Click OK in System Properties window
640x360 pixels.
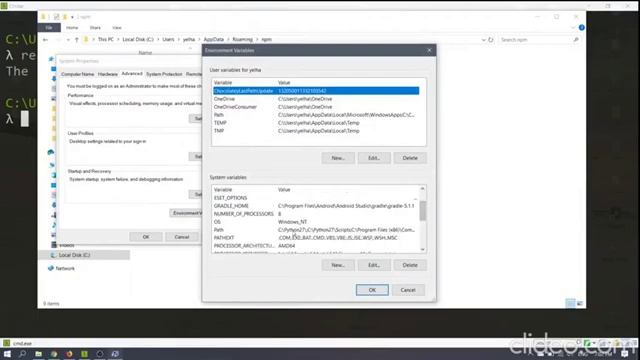146,237
